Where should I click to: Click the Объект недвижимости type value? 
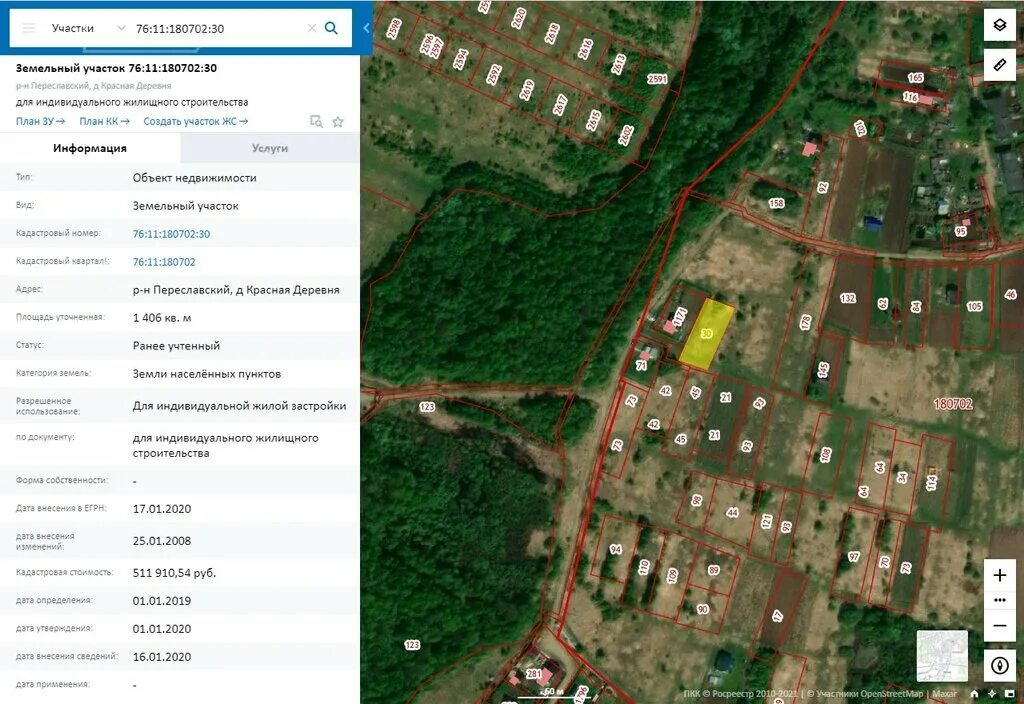(x=195, y=178)
